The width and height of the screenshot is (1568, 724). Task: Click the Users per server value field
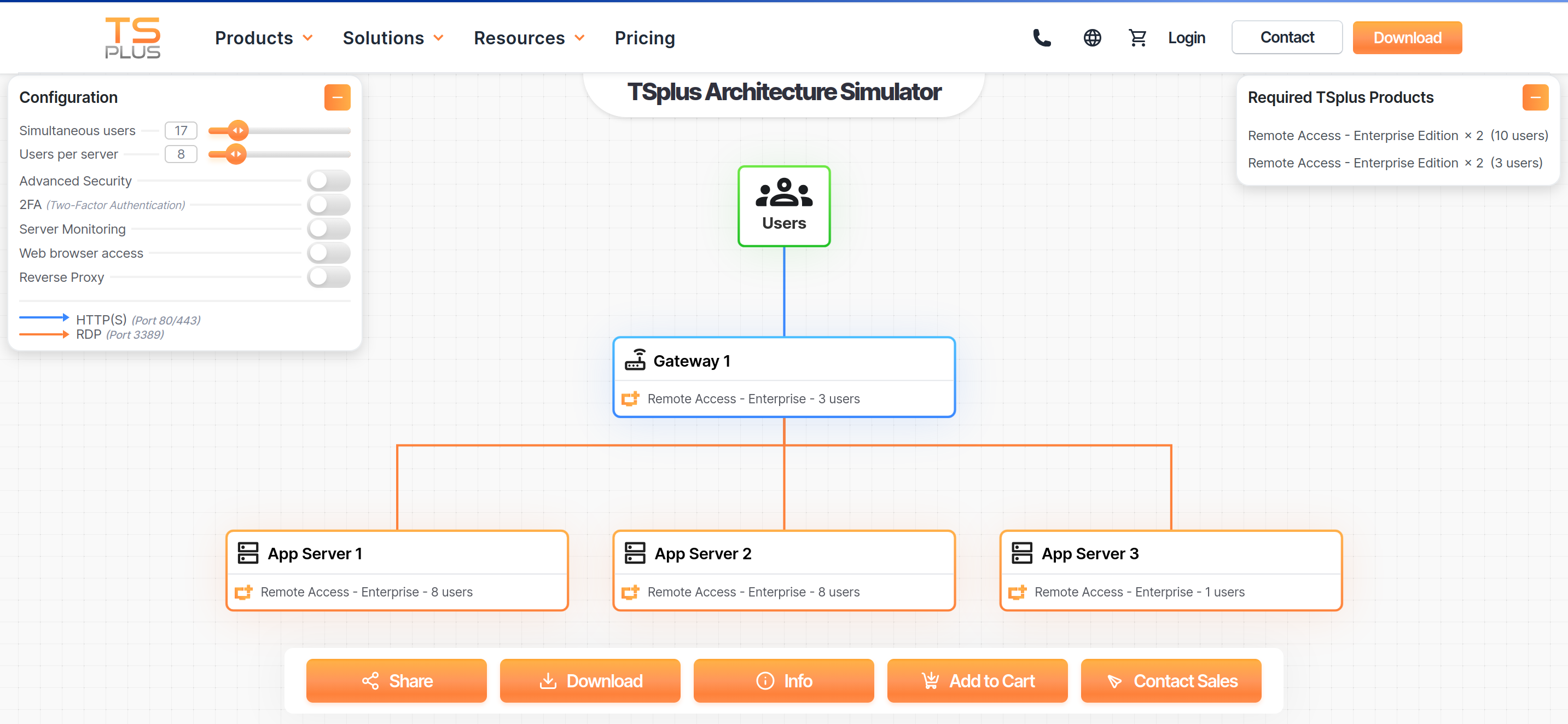(x=181, y=154)
